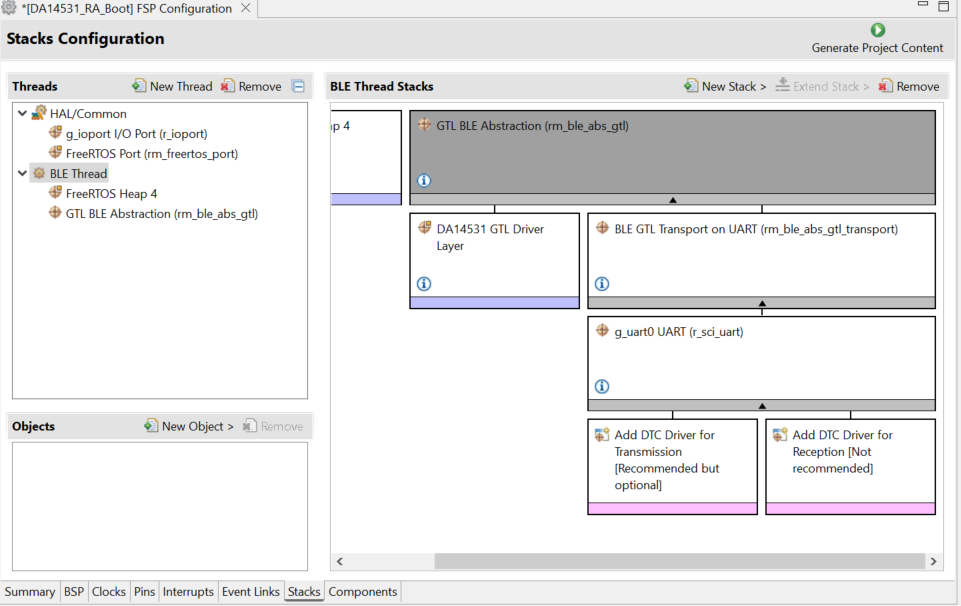Viewport: 961px width, 606px height.
Task: Switch to the Clocks tab
Action: pyautogui.click(x=108, y=591)
